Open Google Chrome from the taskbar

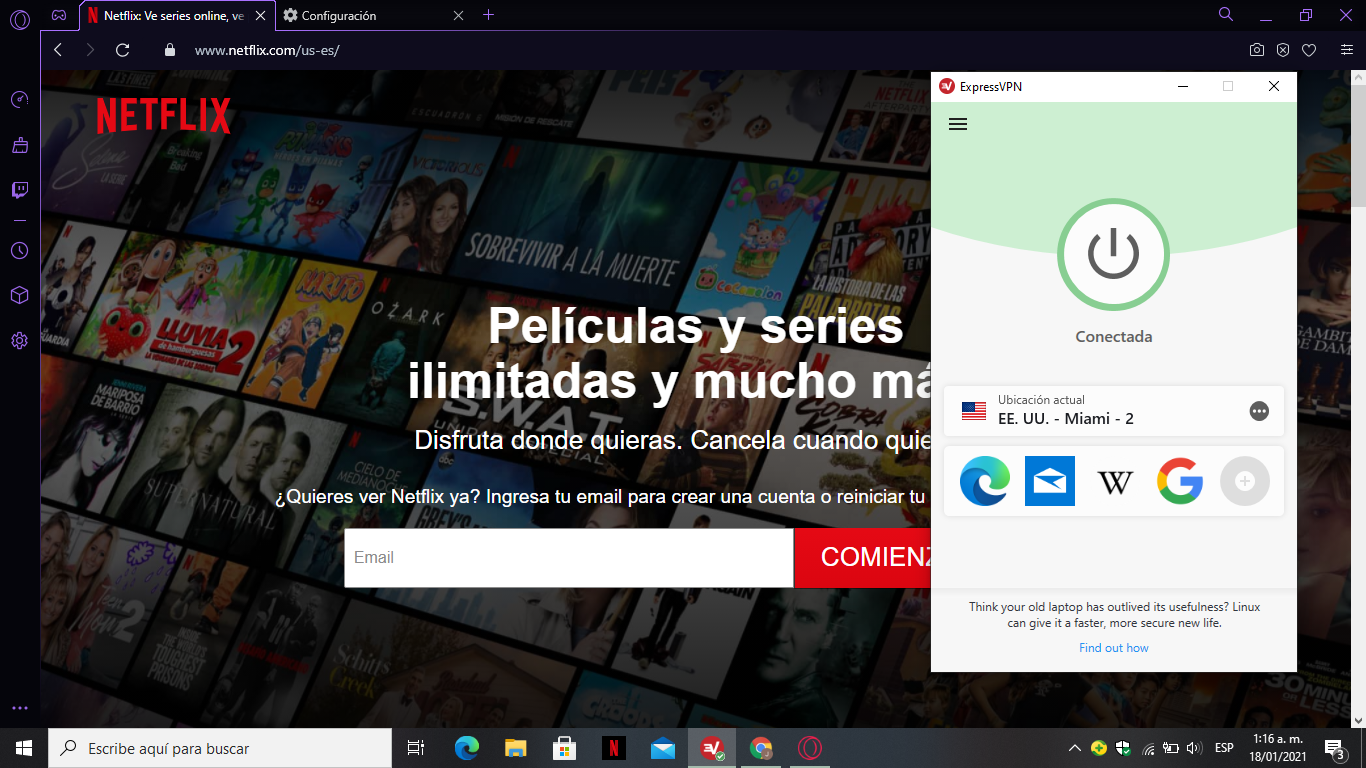click(761, 748)
